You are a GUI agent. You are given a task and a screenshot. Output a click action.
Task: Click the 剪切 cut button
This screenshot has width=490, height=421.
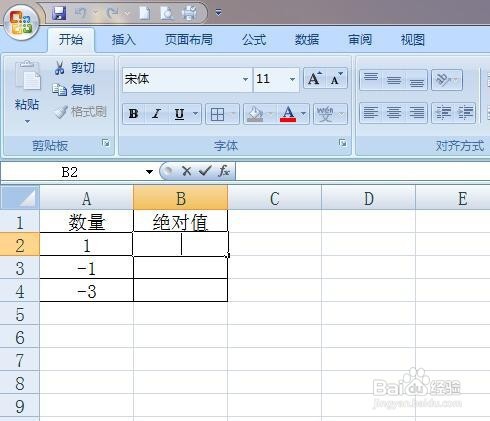75,68
